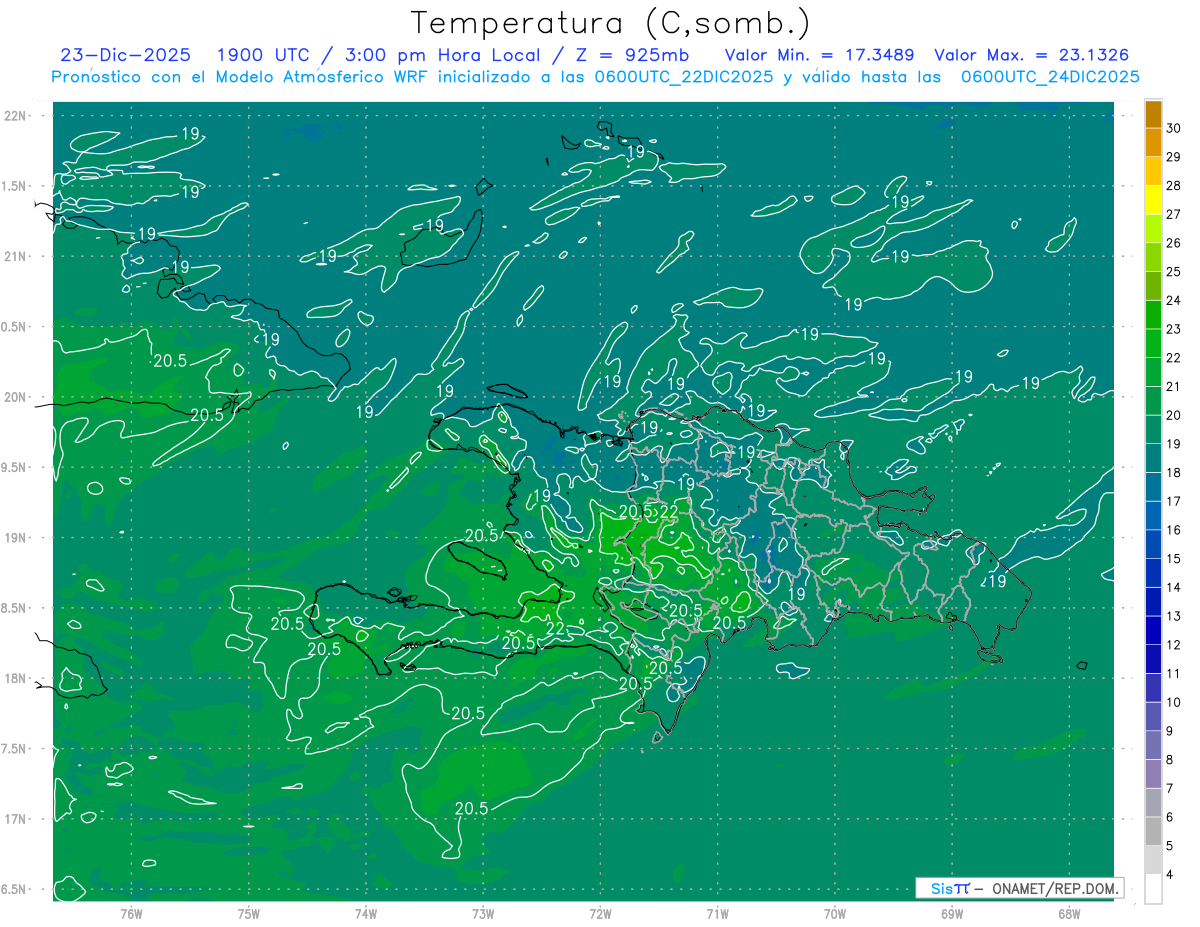This screenshot has height=927, width=1200.
Task: Click the SisPI ONAMET/REP.DOM. logo box
Action: [1019, 888]
